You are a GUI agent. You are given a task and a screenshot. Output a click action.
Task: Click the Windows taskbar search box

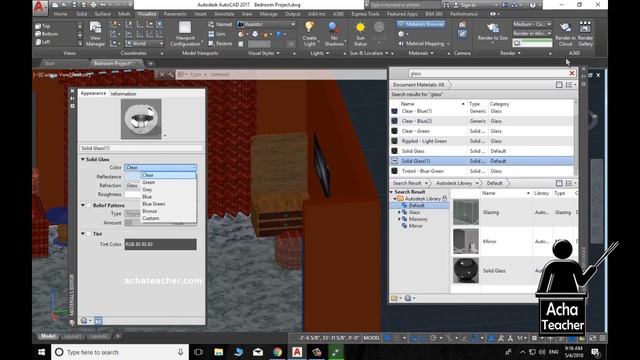click(x=120, y=352)
